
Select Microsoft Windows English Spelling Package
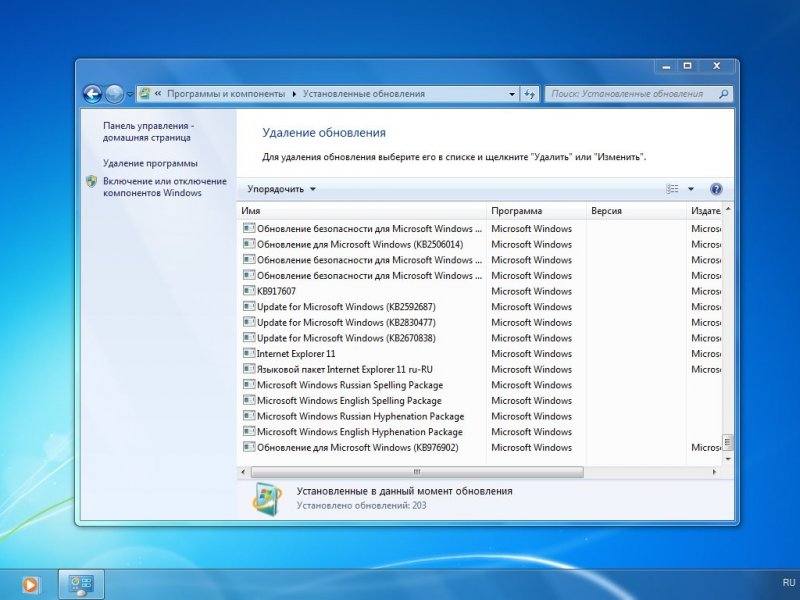480,401
